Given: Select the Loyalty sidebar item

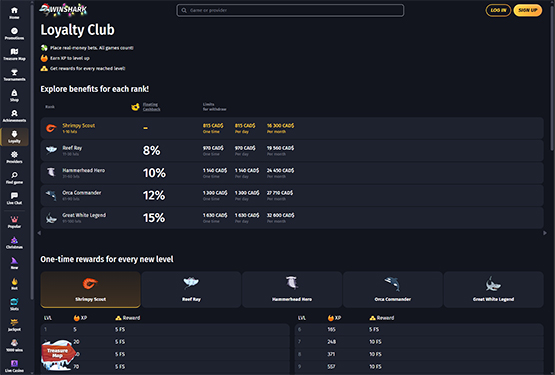Looking at the screenshot, I should 14,136.
